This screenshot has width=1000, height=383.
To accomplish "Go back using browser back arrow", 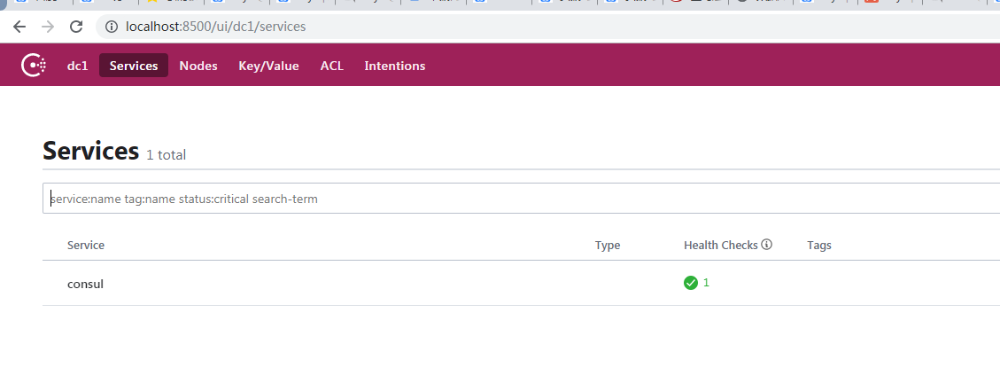I will point(20,27).
